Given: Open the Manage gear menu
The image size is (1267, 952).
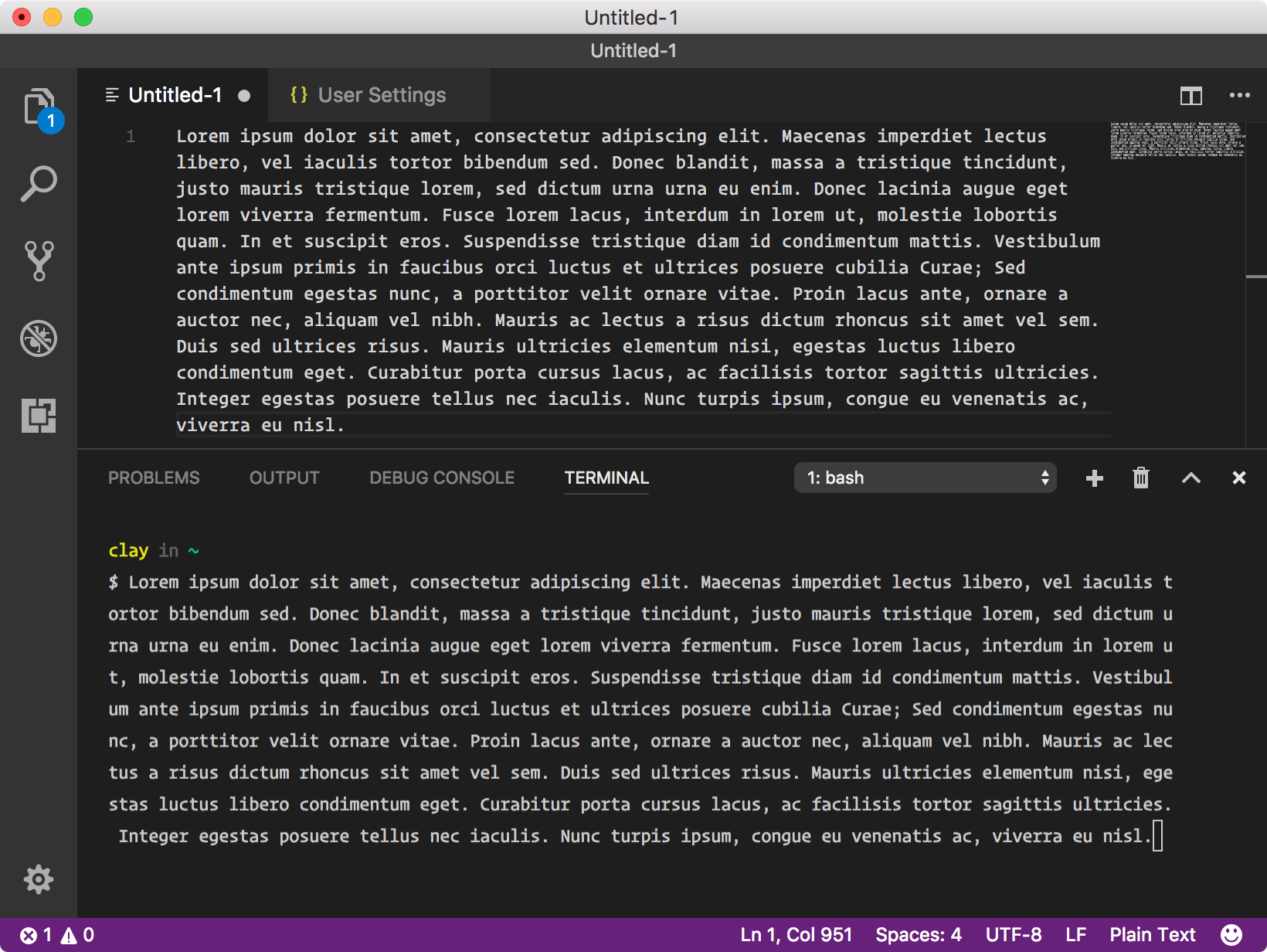Looking at the screenshot, I should coord(39,879).
